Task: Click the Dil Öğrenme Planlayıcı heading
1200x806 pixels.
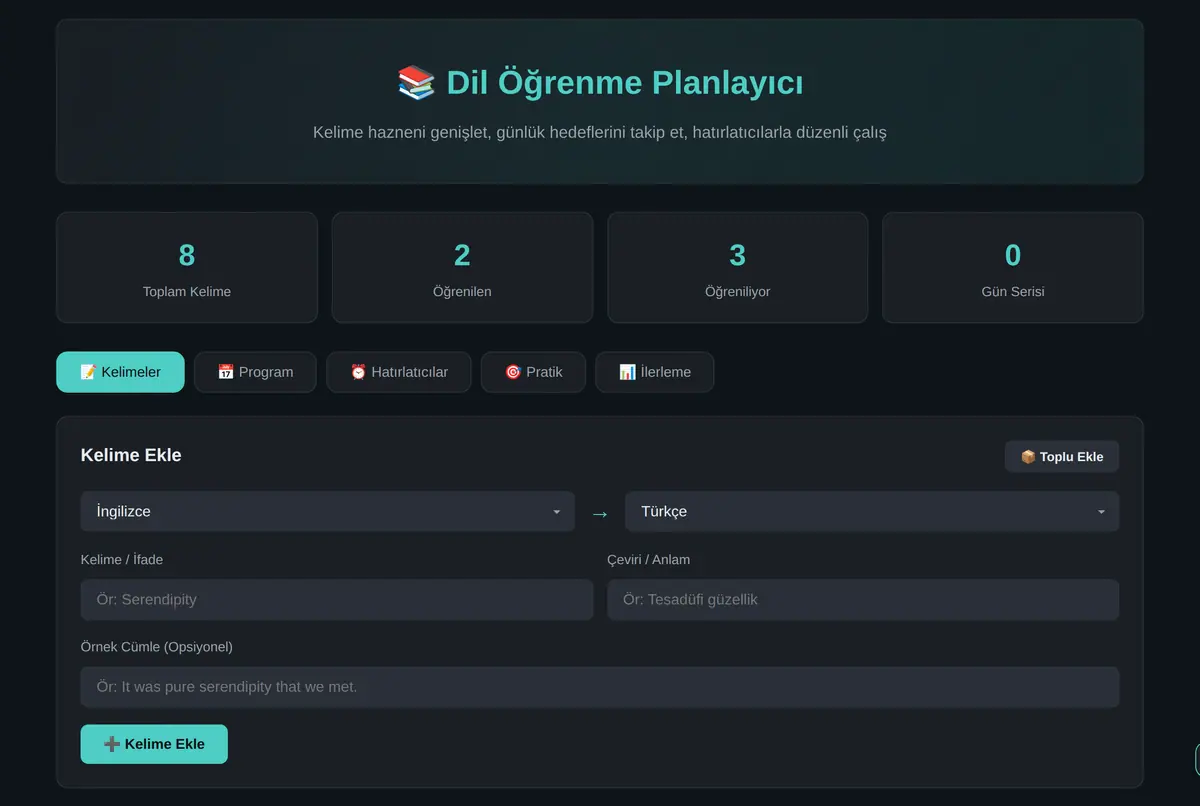Action: point(600,82)
